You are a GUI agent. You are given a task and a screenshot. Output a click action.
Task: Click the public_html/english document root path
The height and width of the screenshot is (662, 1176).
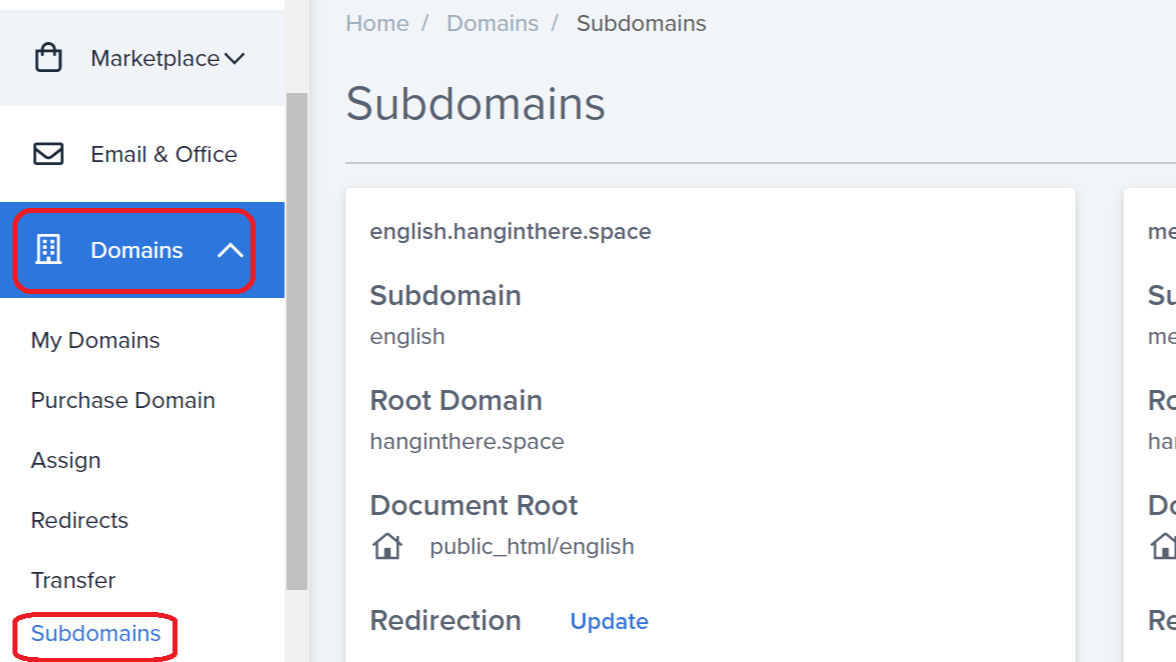532,546
